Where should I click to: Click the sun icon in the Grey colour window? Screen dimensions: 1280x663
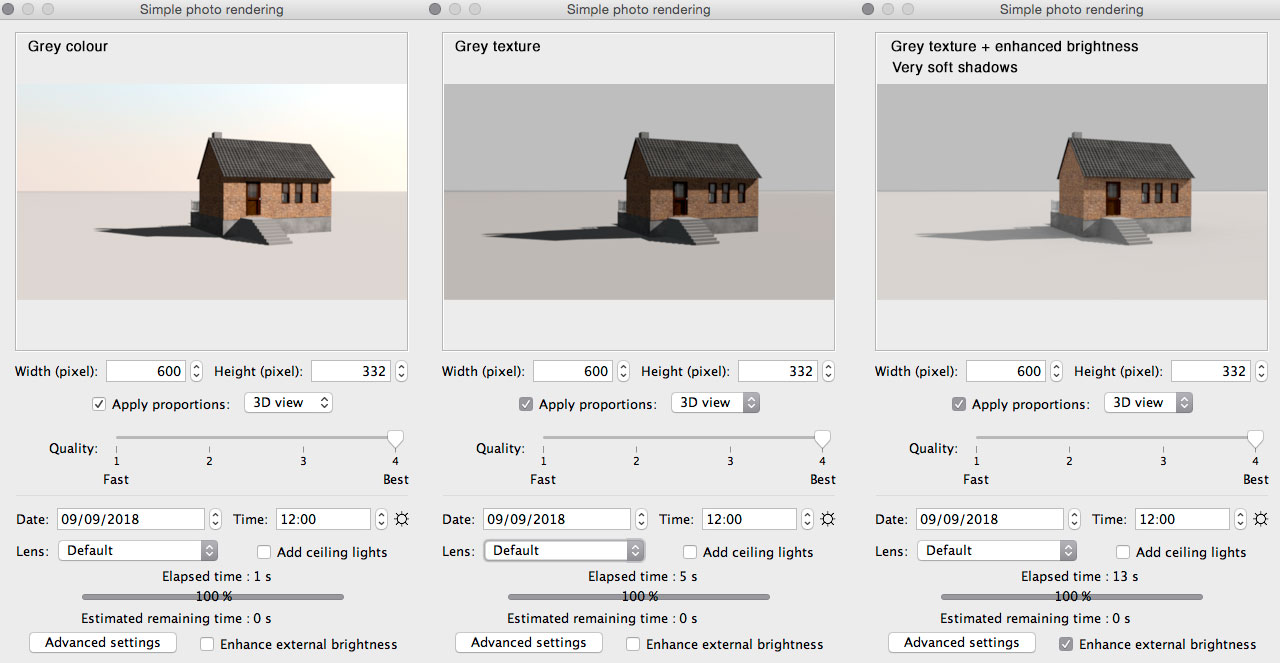pyautogui.click(x=401, y=519)
